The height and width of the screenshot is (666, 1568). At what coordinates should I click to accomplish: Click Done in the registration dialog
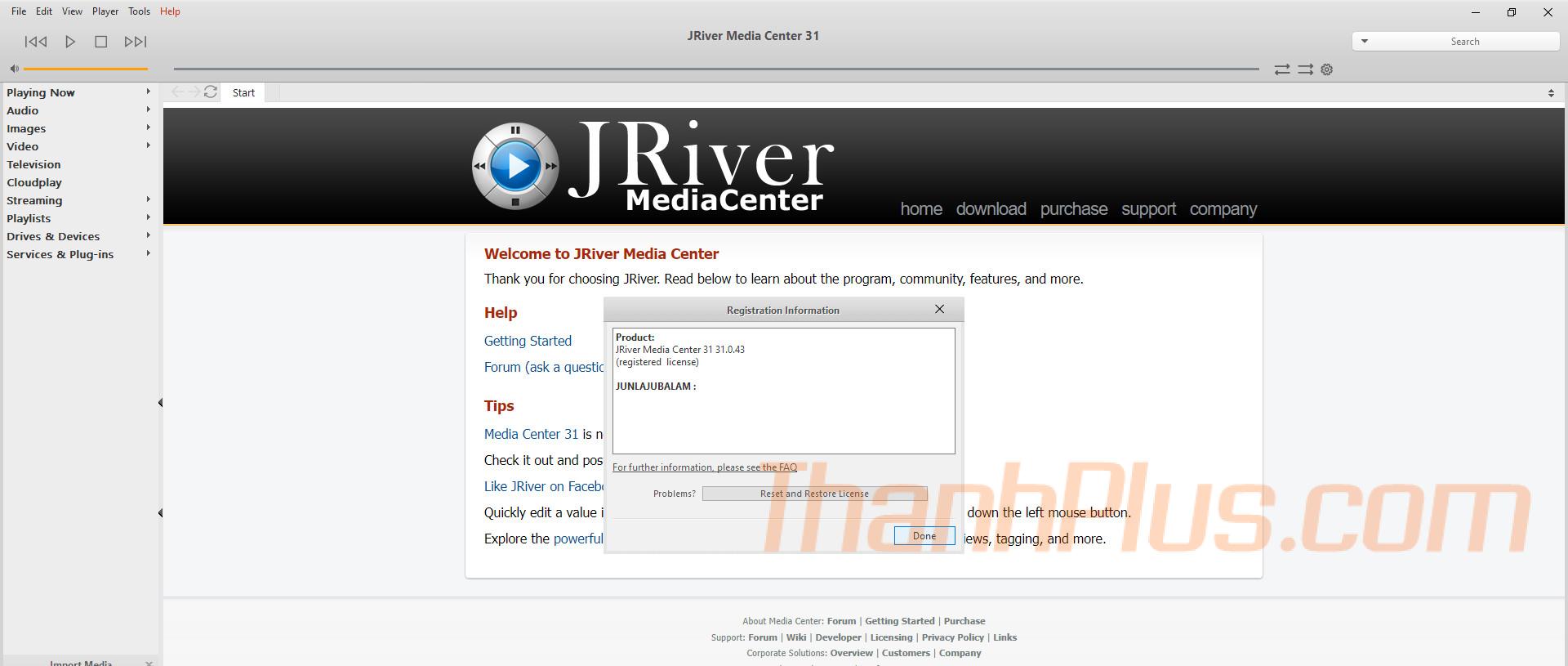click(x=924, y=536)
